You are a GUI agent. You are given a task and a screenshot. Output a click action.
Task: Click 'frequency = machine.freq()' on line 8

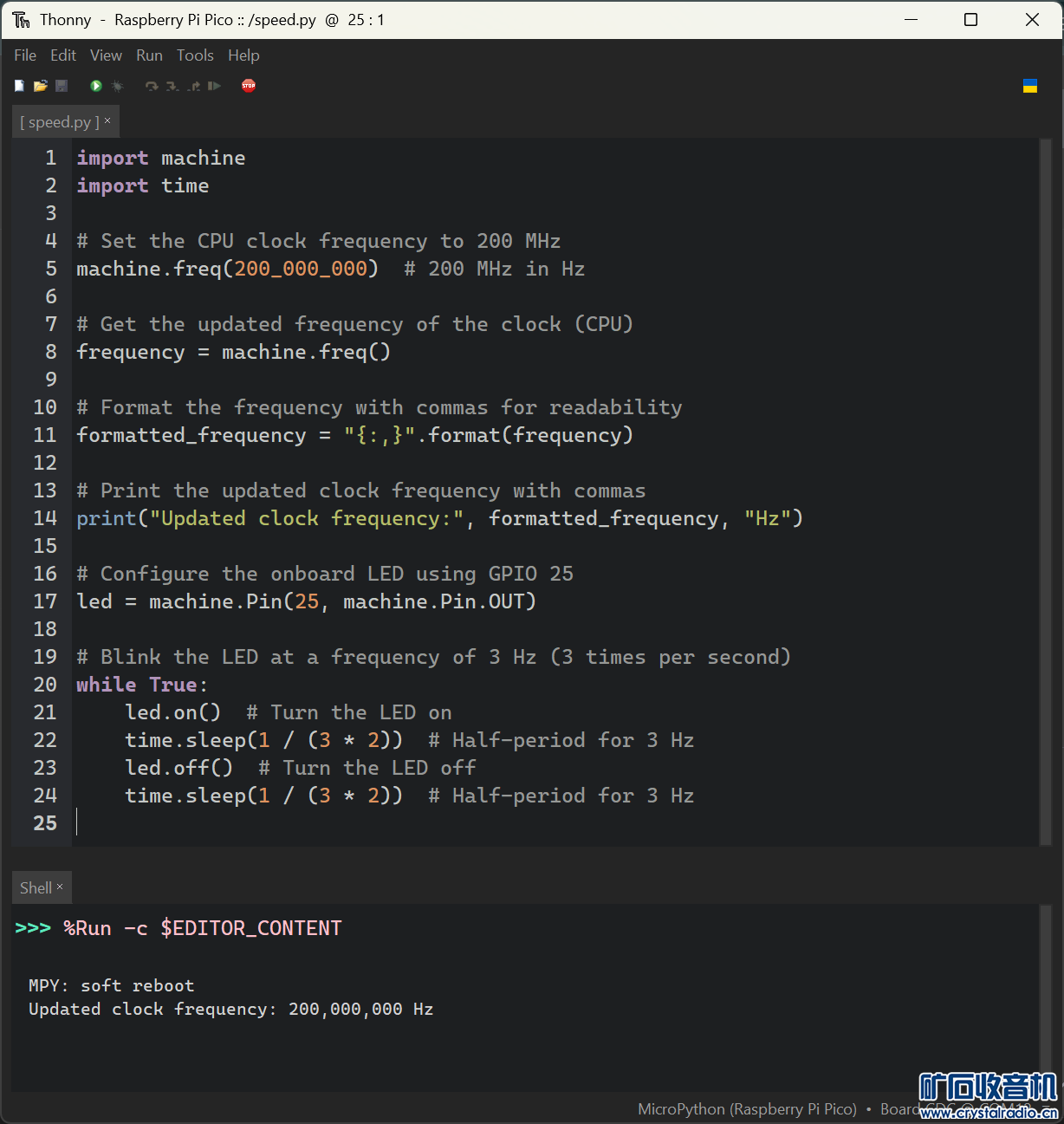pyautogui.click(x=234, y=352)
